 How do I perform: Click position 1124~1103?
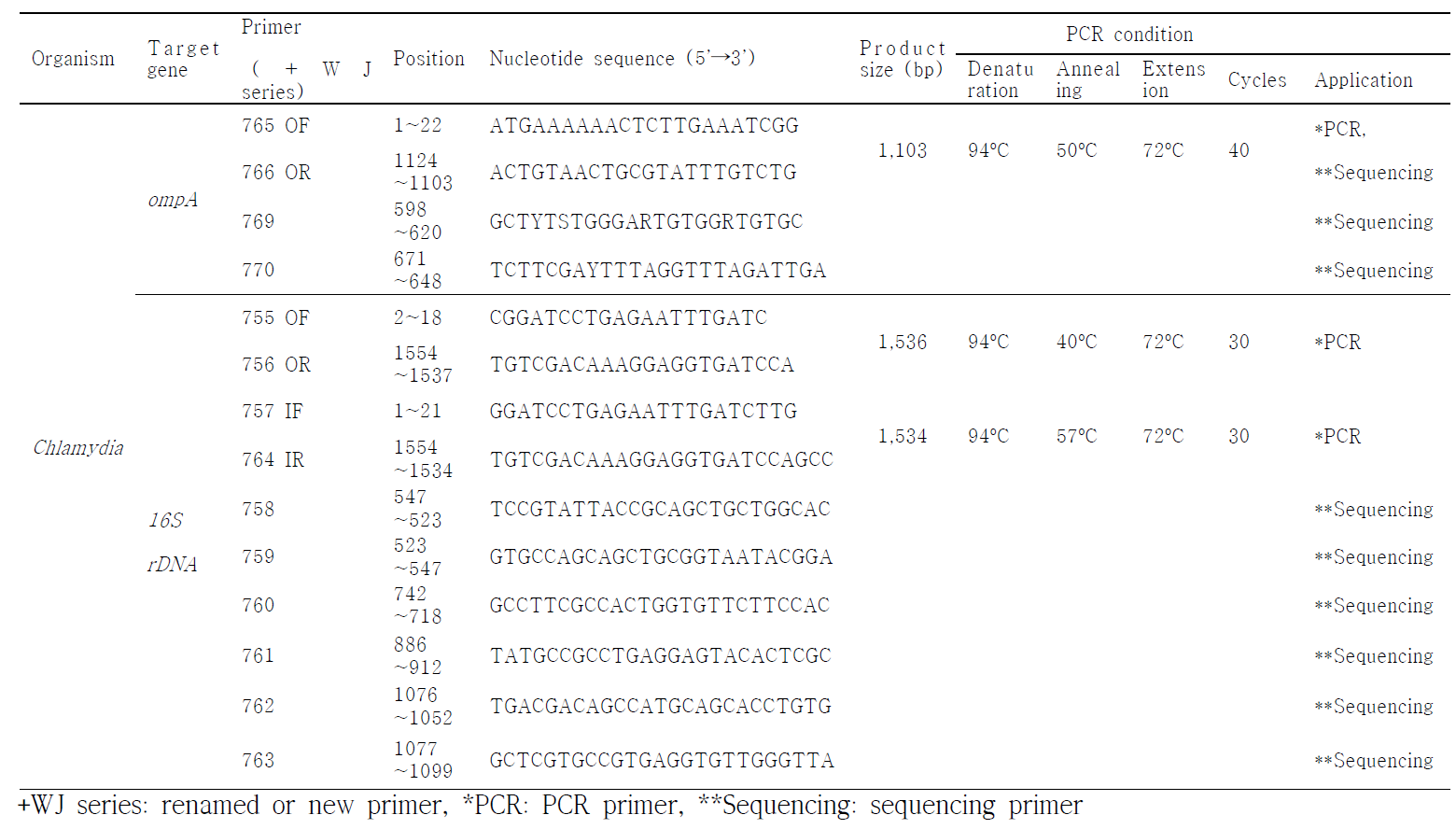[x=423, y=173]
